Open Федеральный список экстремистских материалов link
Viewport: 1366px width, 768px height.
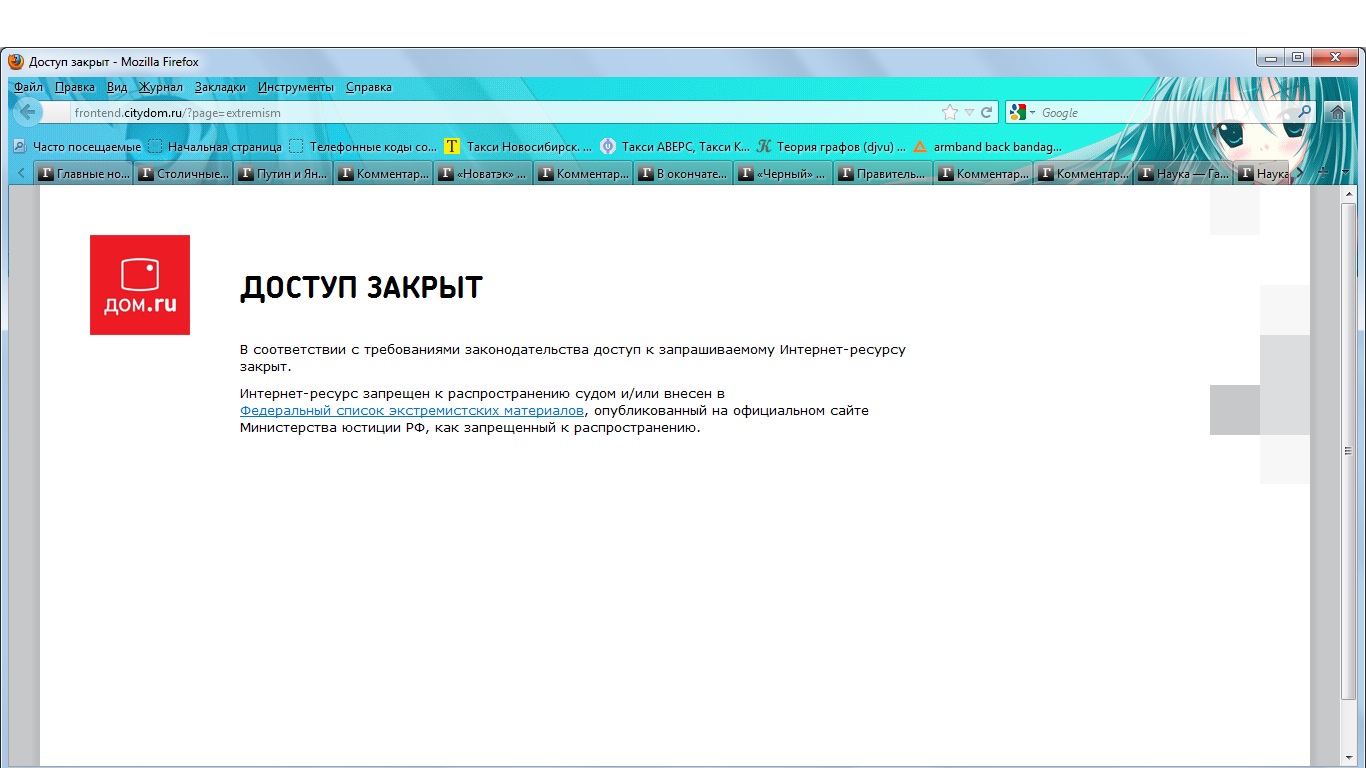pyautogui.click(x=412, y=410)
